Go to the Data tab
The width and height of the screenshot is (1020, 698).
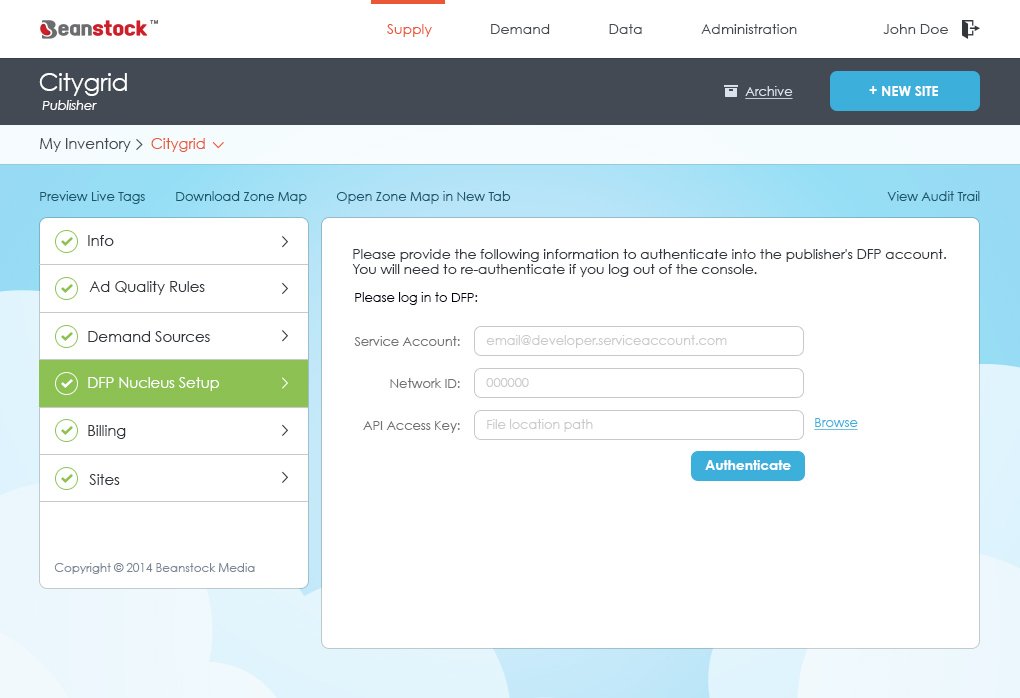click(625, 29)
